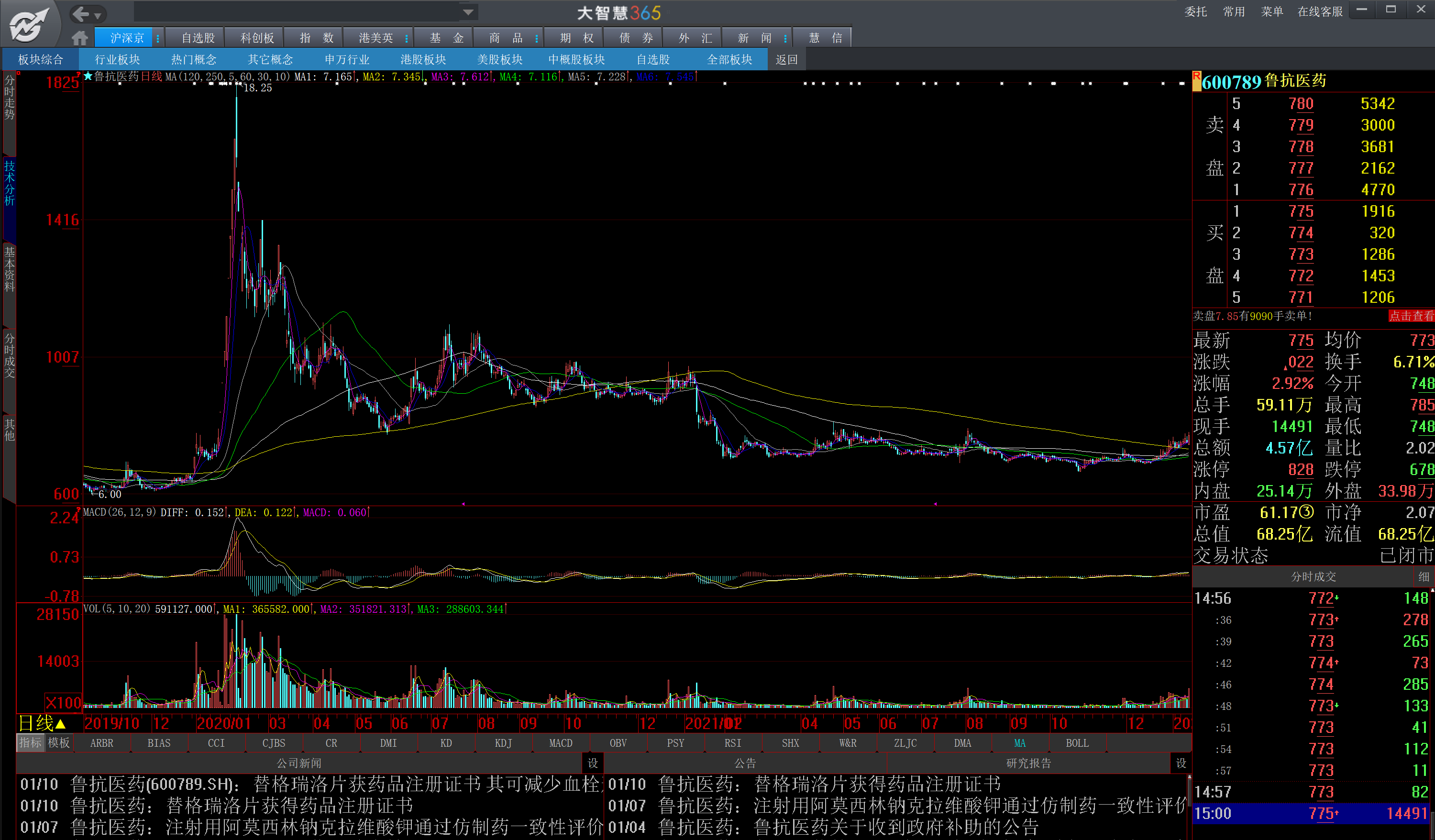Image resolution: width=1435 pixels, height=840 pixels.
Task: Select the ARBR indicator
Action: (x=102, y=742)
